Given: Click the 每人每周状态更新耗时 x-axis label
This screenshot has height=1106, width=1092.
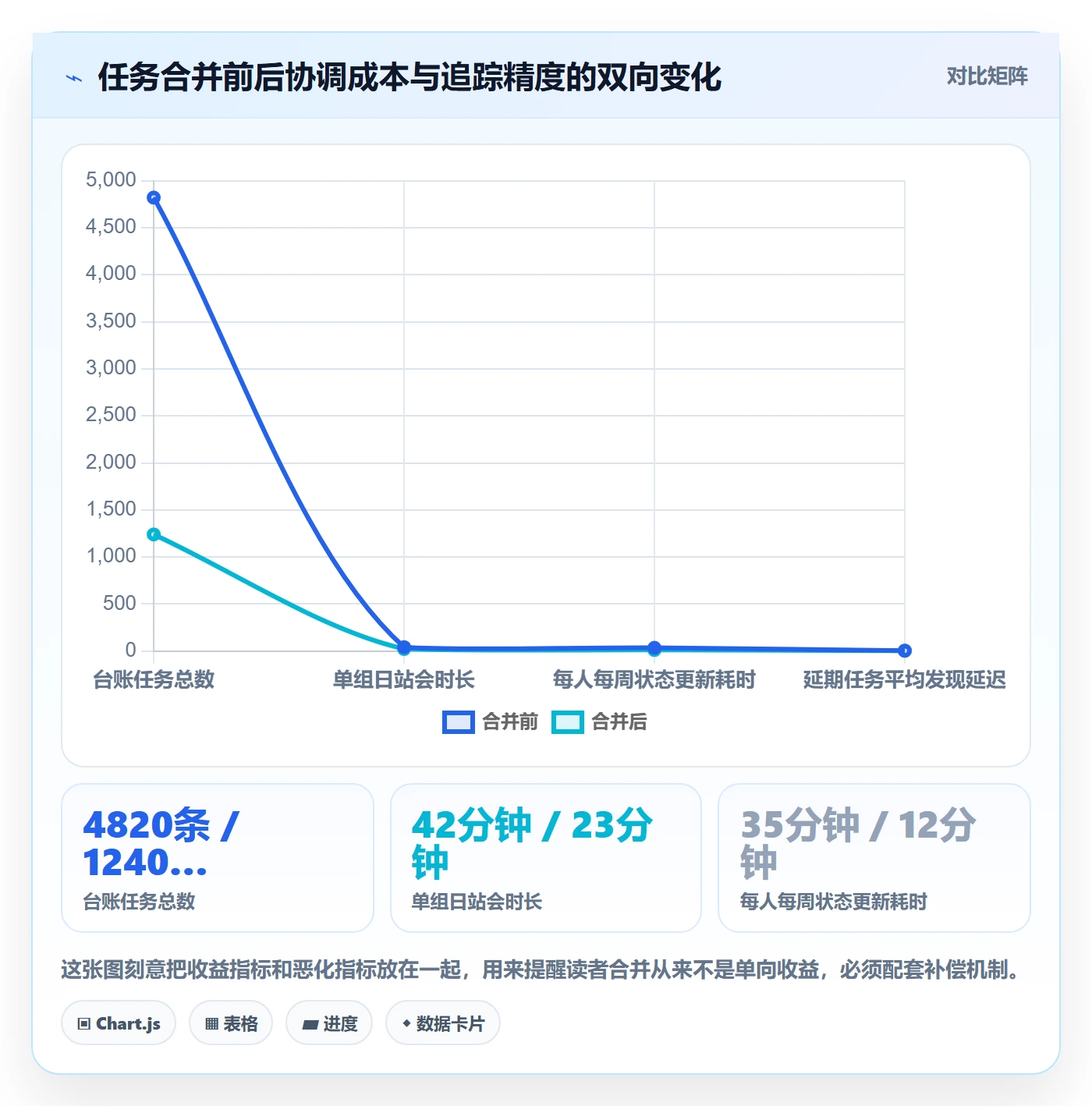Looking at the screenshot, I should coord(654,680).
